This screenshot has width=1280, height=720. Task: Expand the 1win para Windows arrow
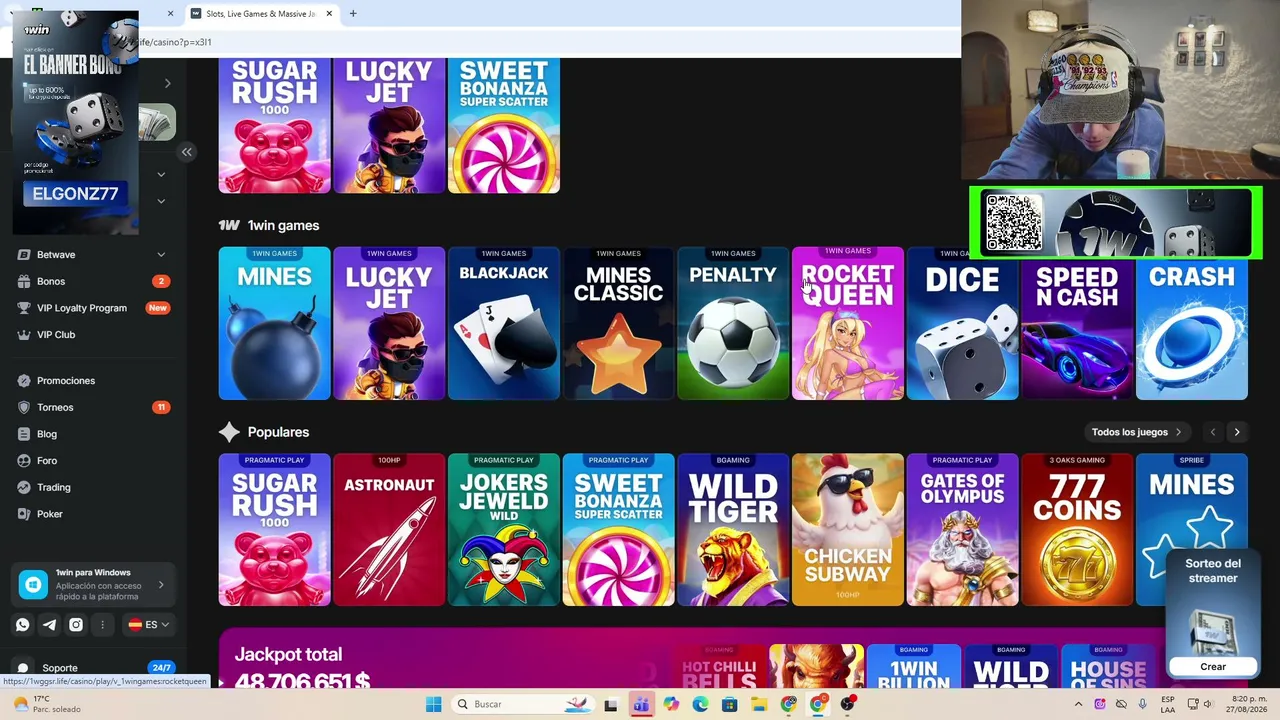(x=161, y=585)
